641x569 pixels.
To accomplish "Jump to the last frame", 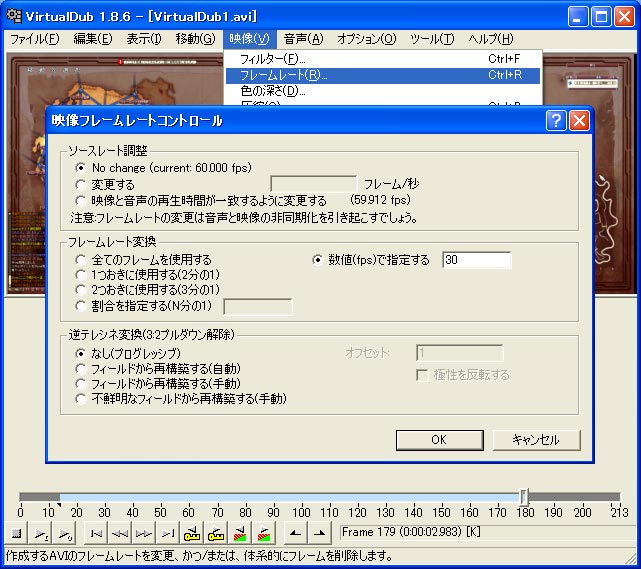I will [168, 533].
